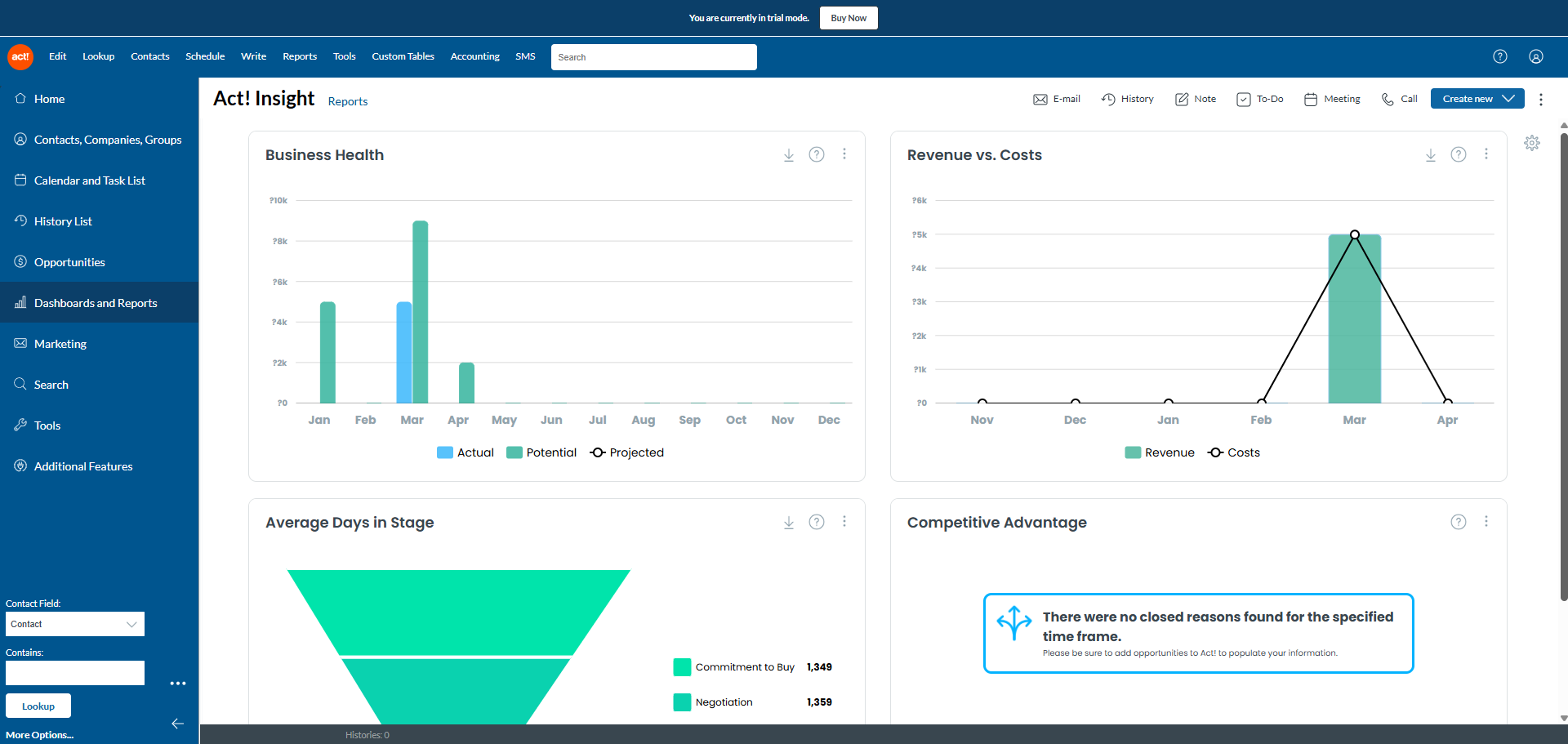The width and height of the screenshot is (1568, 744).
Task: Click the Buy Now button
Action: (x=848, y=18)
